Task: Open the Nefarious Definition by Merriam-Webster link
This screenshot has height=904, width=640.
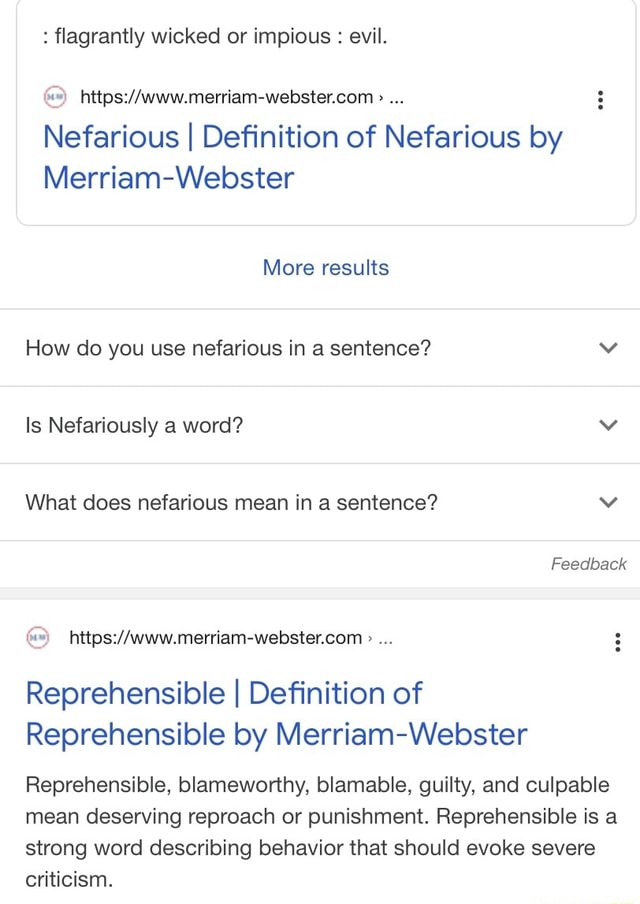Action: [302, 156]
